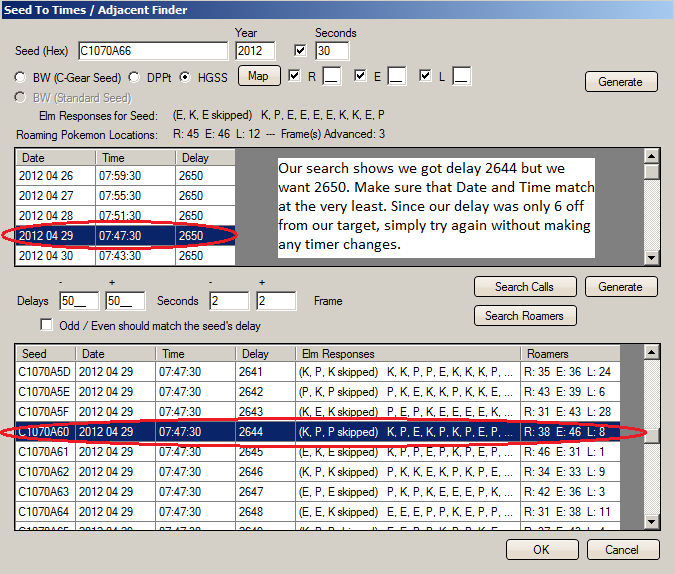Focus the minus Seconds input field
Viewport: 675px width, 574px height.
click(229, 301)
